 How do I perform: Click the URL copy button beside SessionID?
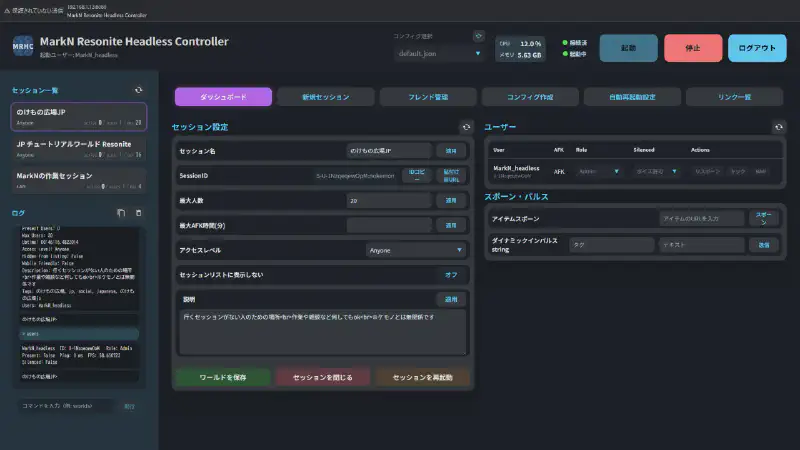(451, 175)
